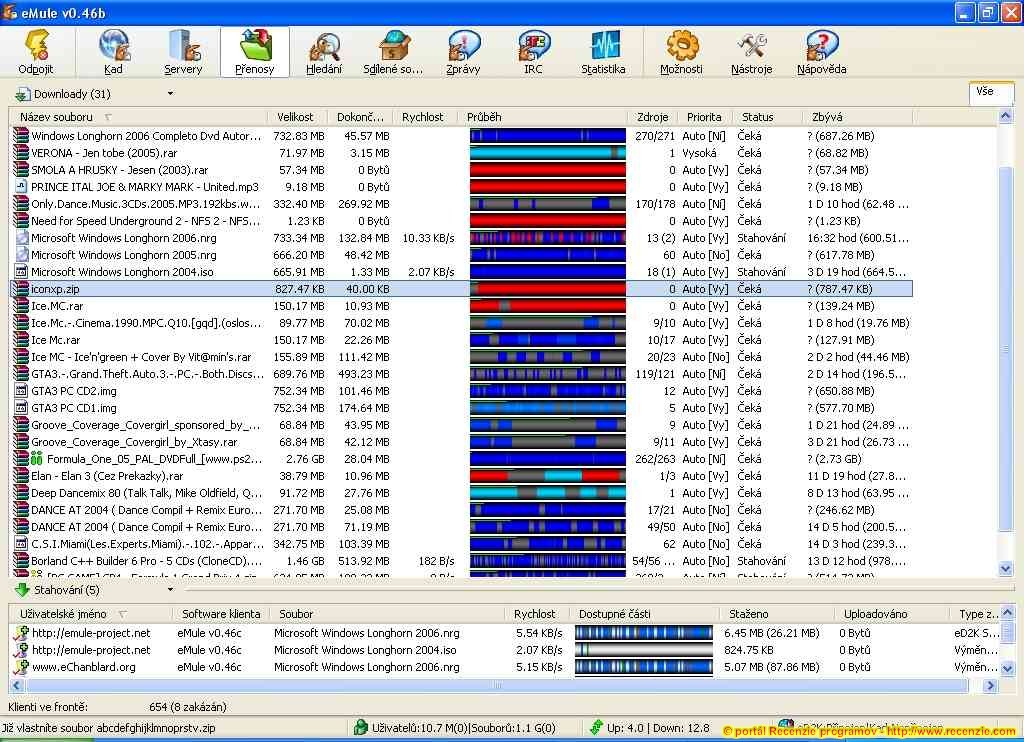The height and width of the screenshot is (742, 1024).
Task: Sort downloads by Priorita column header
Action: pos(705,117)
